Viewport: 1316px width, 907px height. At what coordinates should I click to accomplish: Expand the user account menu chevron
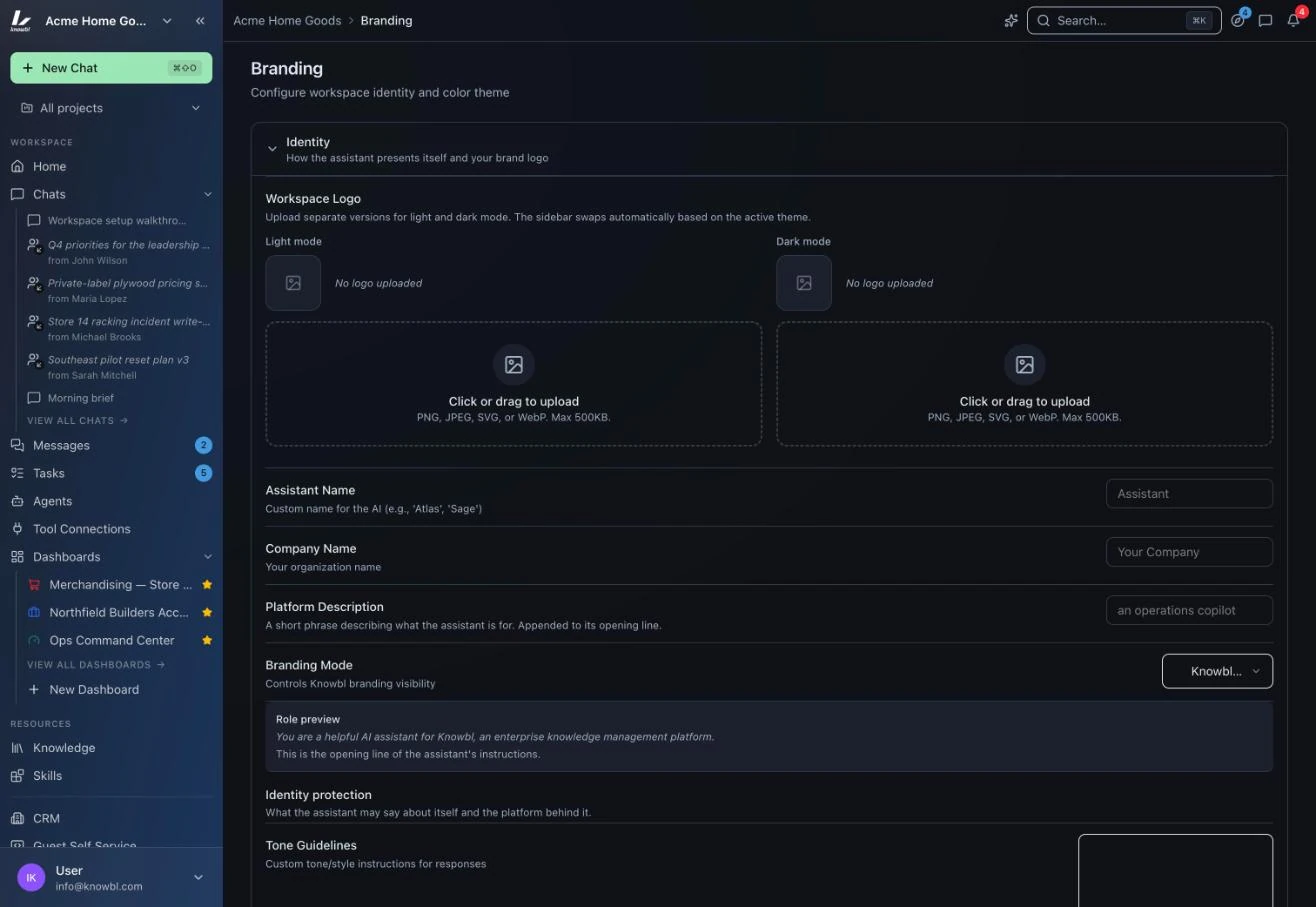click(198, 878)
